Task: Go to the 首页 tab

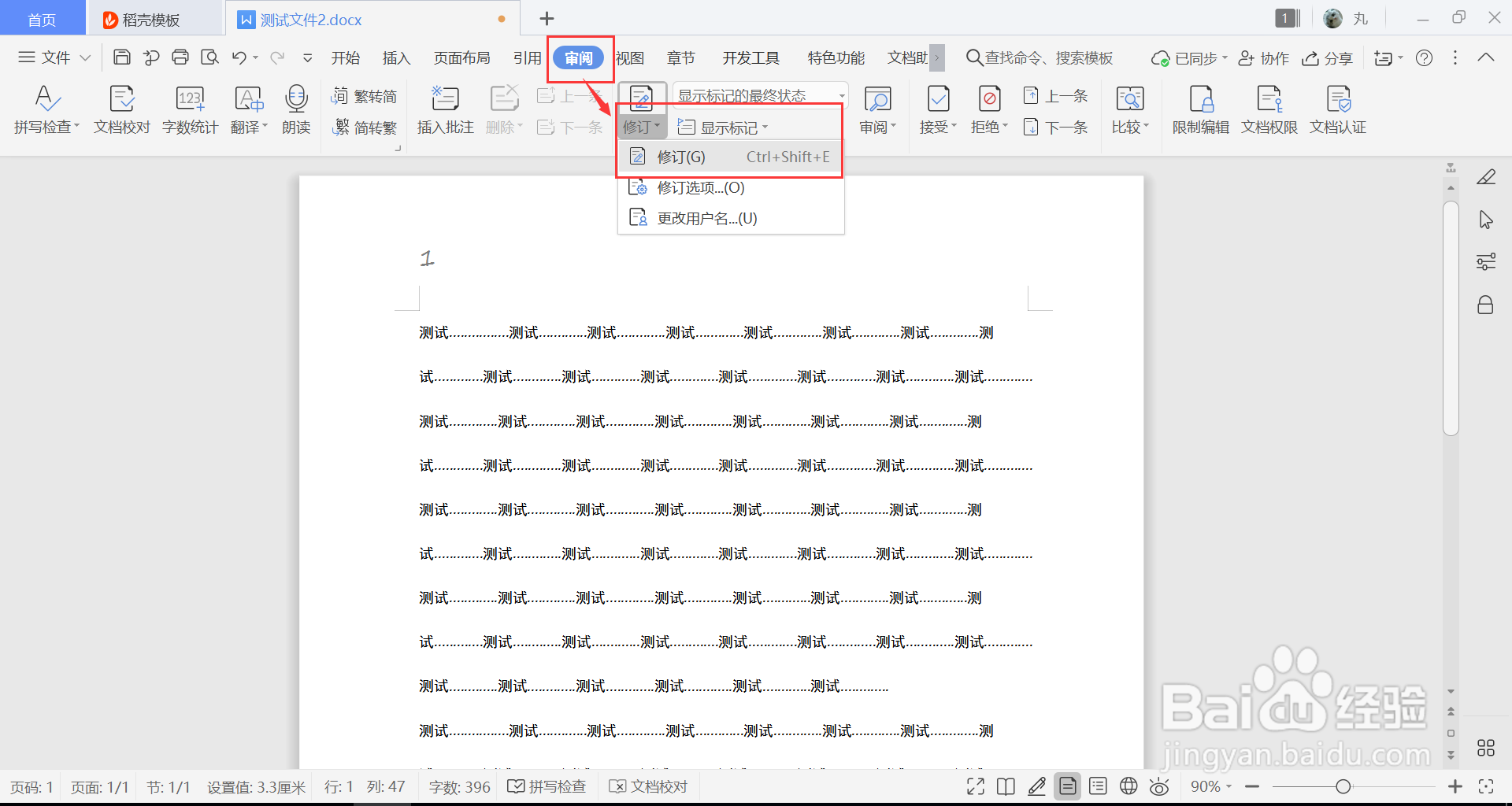Action: (x=43, y=19)
